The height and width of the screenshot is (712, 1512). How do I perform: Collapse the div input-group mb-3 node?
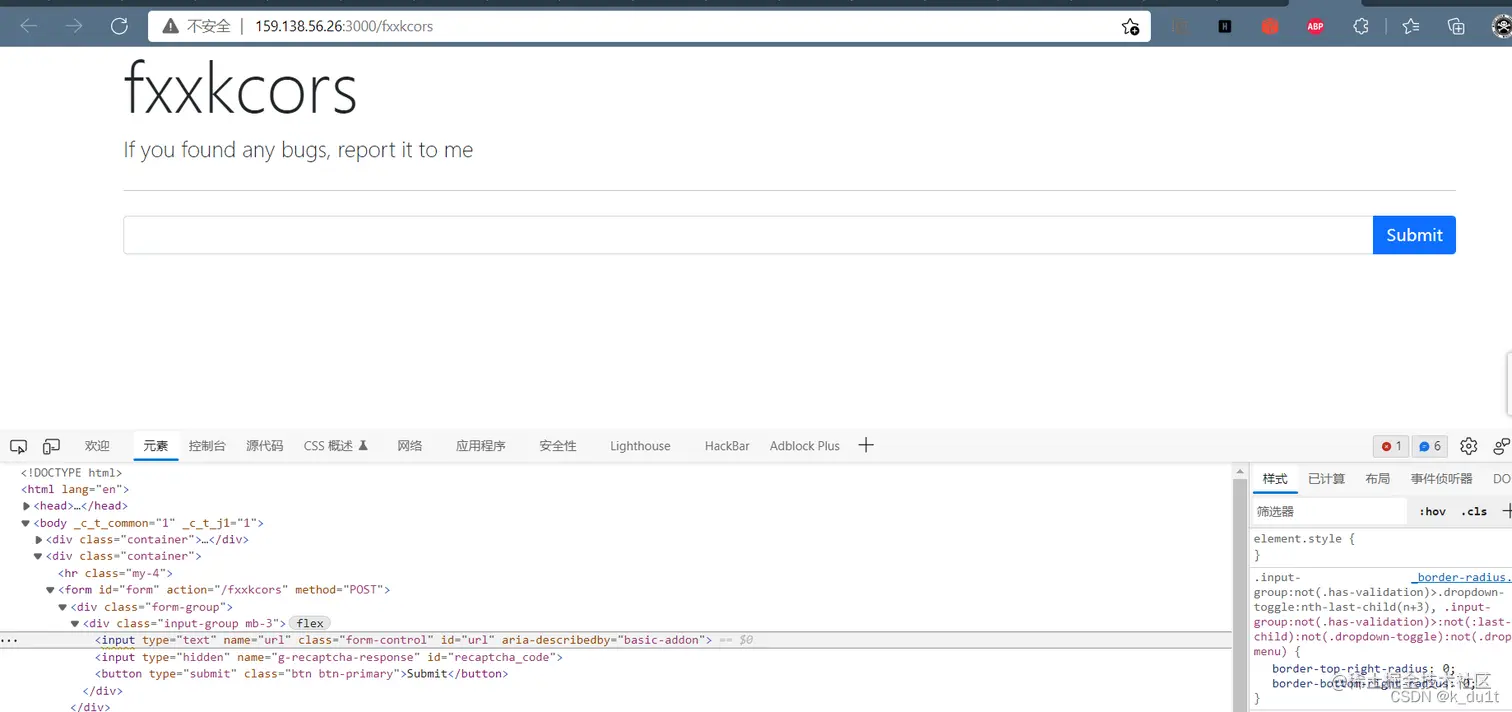click(x=74, y=624)
